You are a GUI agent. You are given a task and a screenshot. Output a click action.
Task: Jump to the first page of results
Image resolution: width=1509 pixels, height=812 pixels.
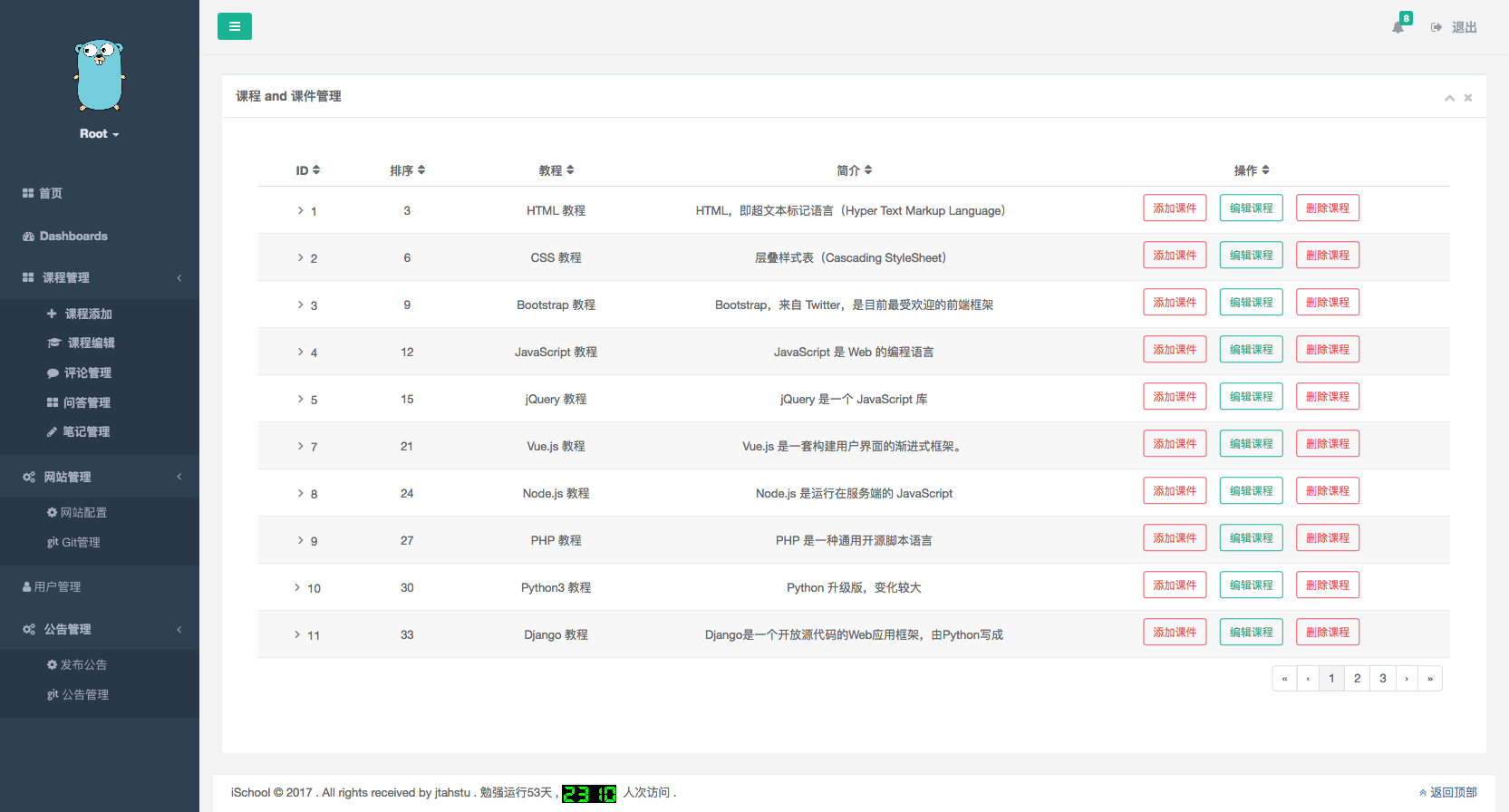click(x=1284, y=678)
